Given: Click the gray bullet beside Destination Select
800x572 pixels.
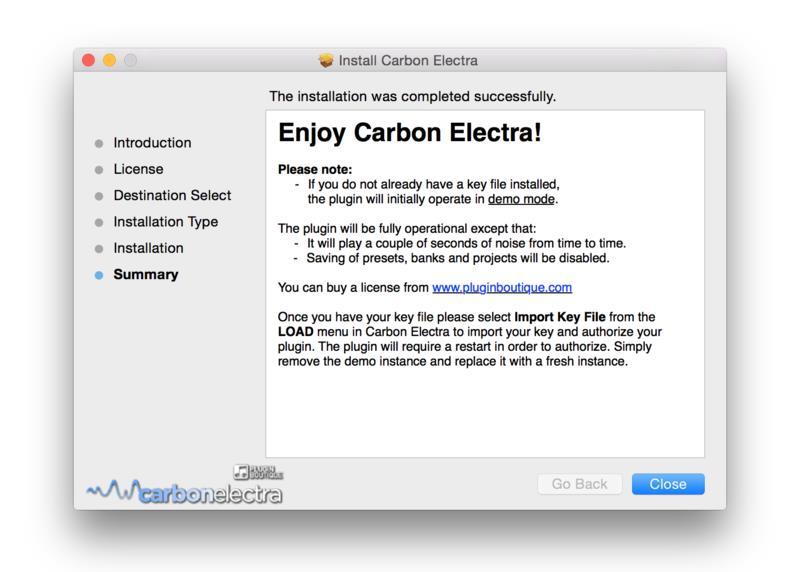Looking at the screenshot, I should click(99, 196).
